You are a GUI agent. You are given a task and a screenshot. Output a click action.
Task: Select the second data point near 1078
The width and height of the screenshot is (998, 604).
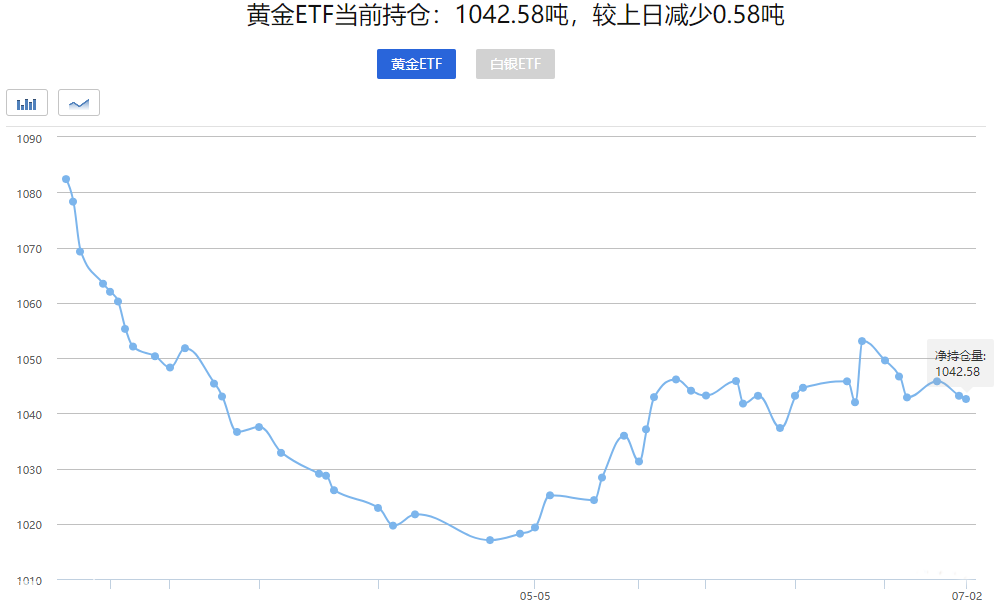(x=73, y=201)
